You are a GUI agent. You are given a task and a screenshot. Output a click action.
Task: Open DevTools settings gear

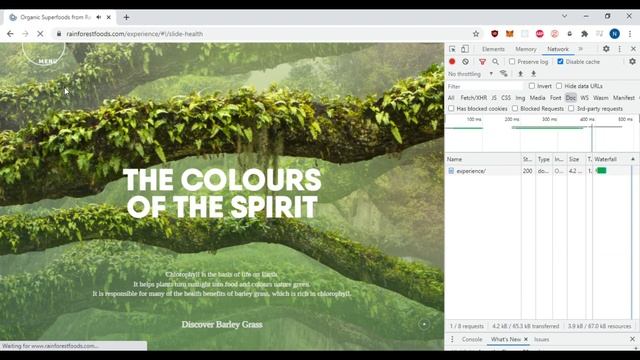coord(606,49)
